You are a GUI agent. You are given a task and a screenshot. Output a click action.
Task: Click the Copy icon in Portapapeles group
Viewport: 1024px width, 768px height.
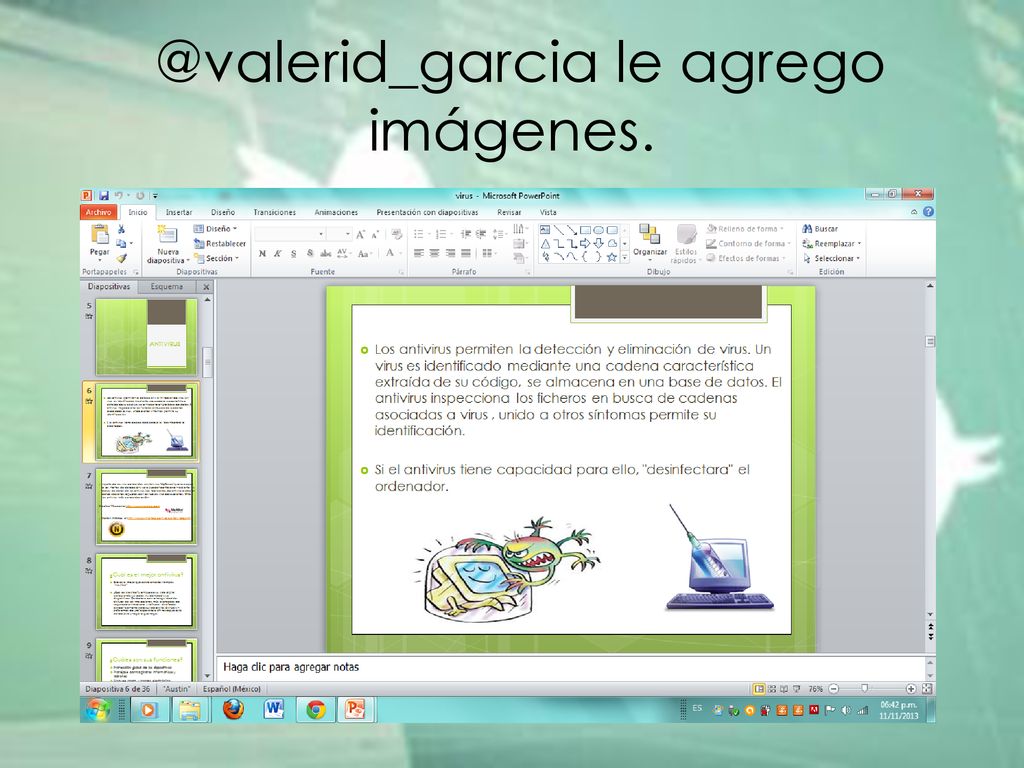coord(121,244)
